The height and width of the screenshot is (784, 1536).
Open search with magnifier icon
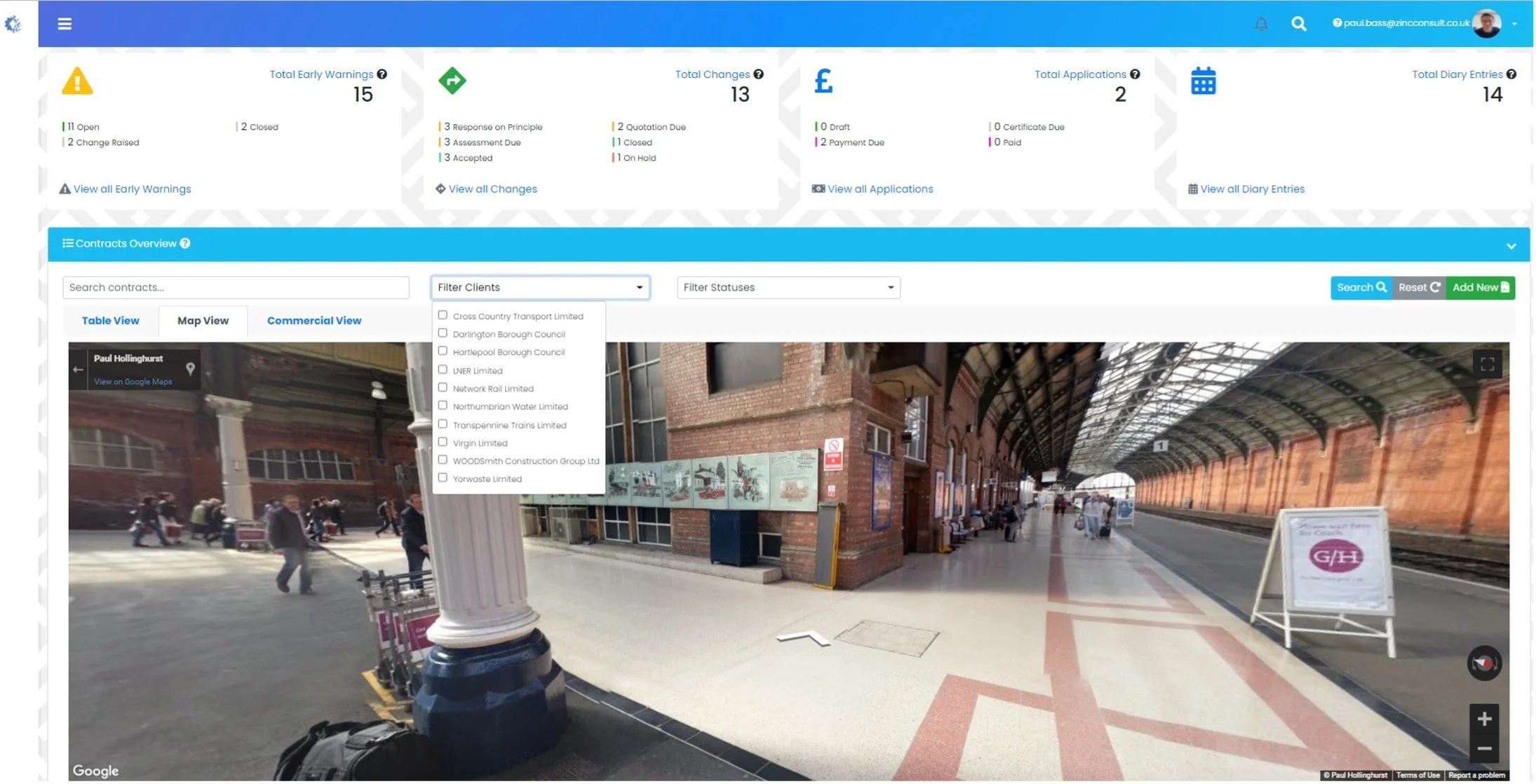click(1298, 24)
